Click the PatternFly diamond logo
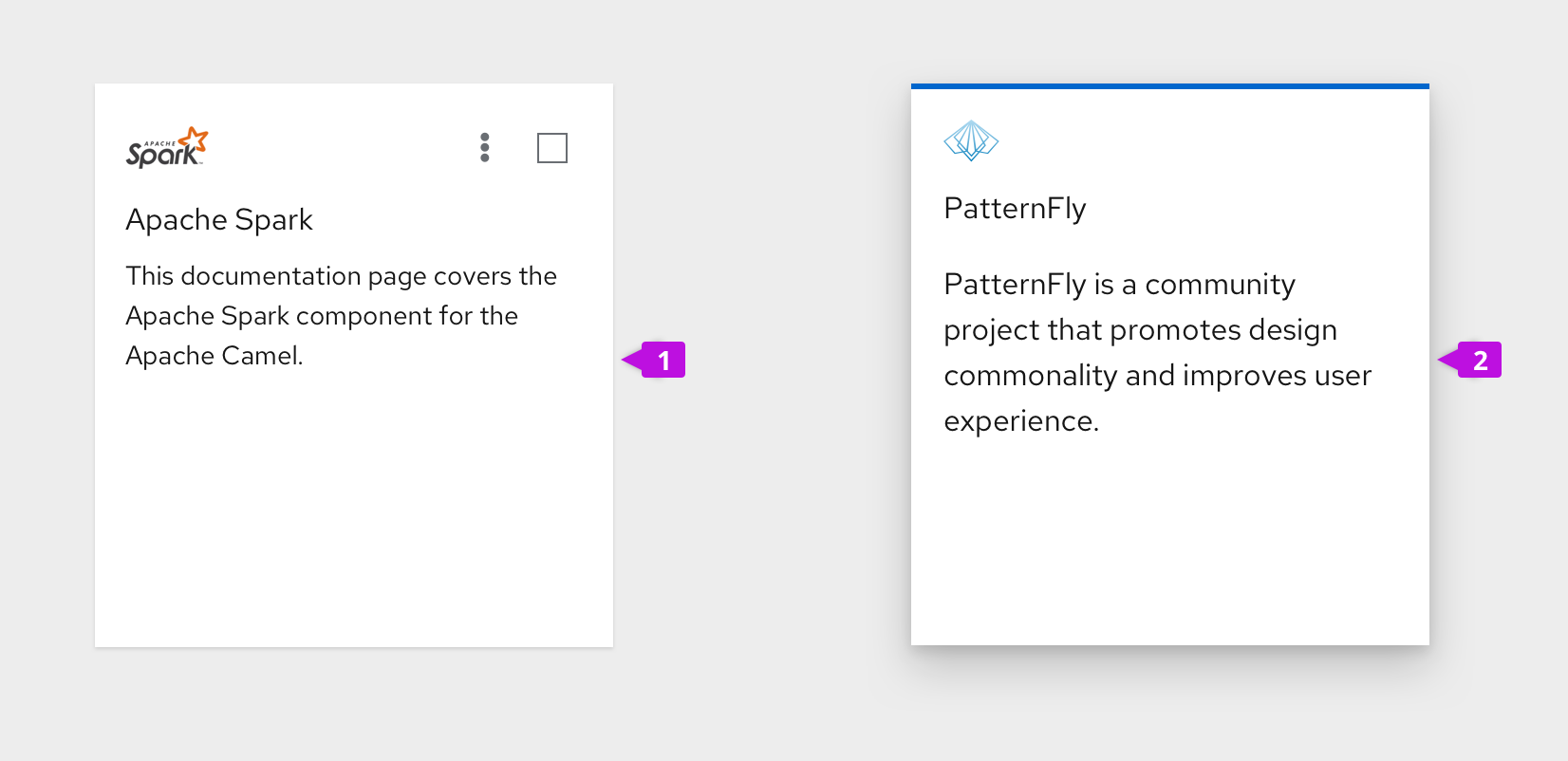 (971, 140)
